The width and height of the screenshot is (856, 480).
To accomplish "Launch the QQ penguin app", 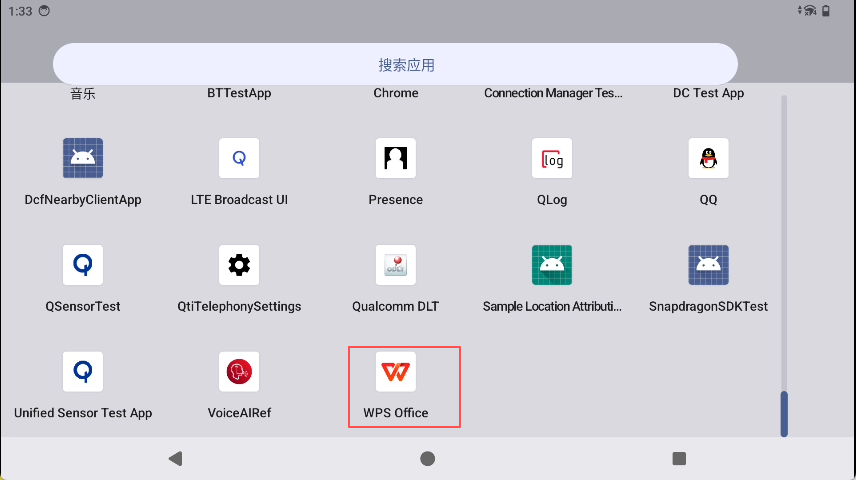I will (x=708, y=159).
